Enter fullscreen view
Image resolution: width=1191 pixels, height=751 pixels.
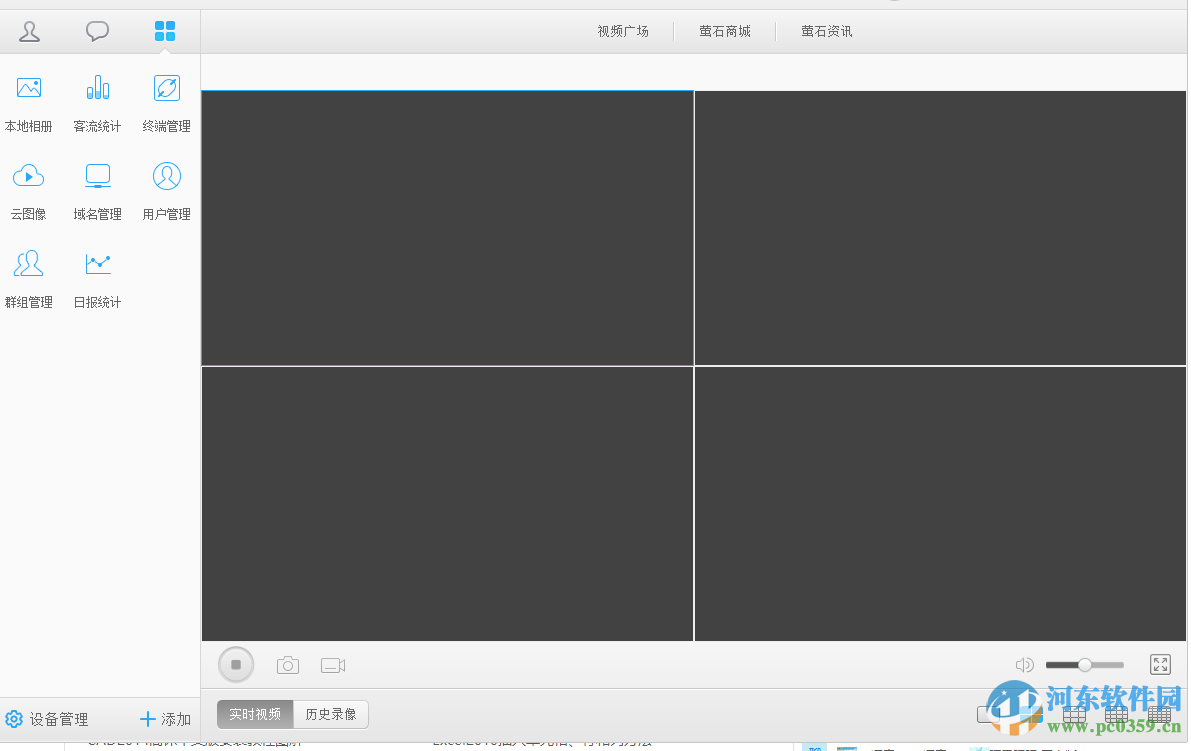pyautogui.click(x=1160, y=665)
